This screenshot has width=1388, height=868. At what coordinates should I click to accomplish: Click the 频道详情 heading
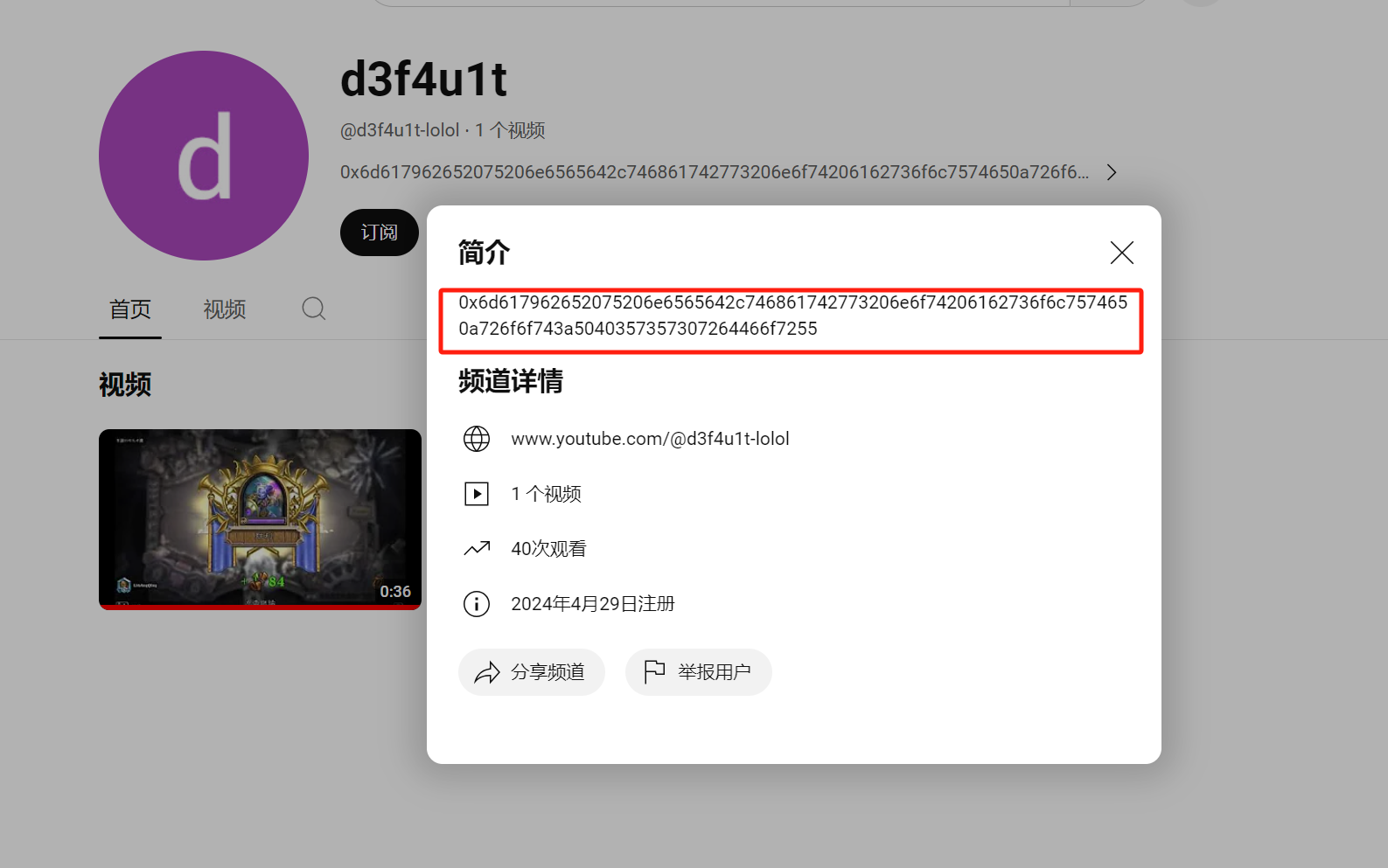pos(511,381)
